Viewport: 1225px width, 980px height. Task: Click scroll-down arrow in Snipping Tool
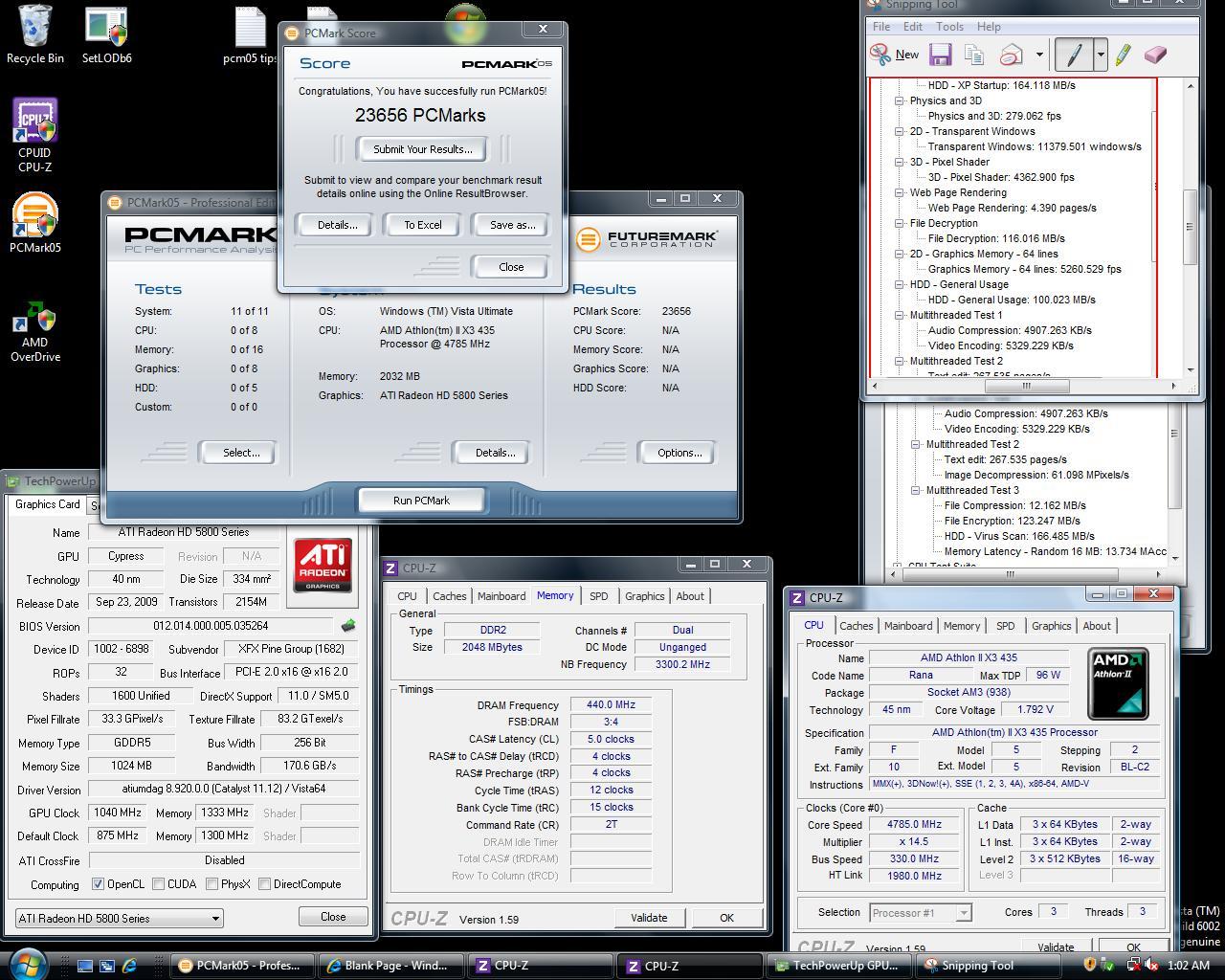pyautogui.click(x=1190, y=370)
